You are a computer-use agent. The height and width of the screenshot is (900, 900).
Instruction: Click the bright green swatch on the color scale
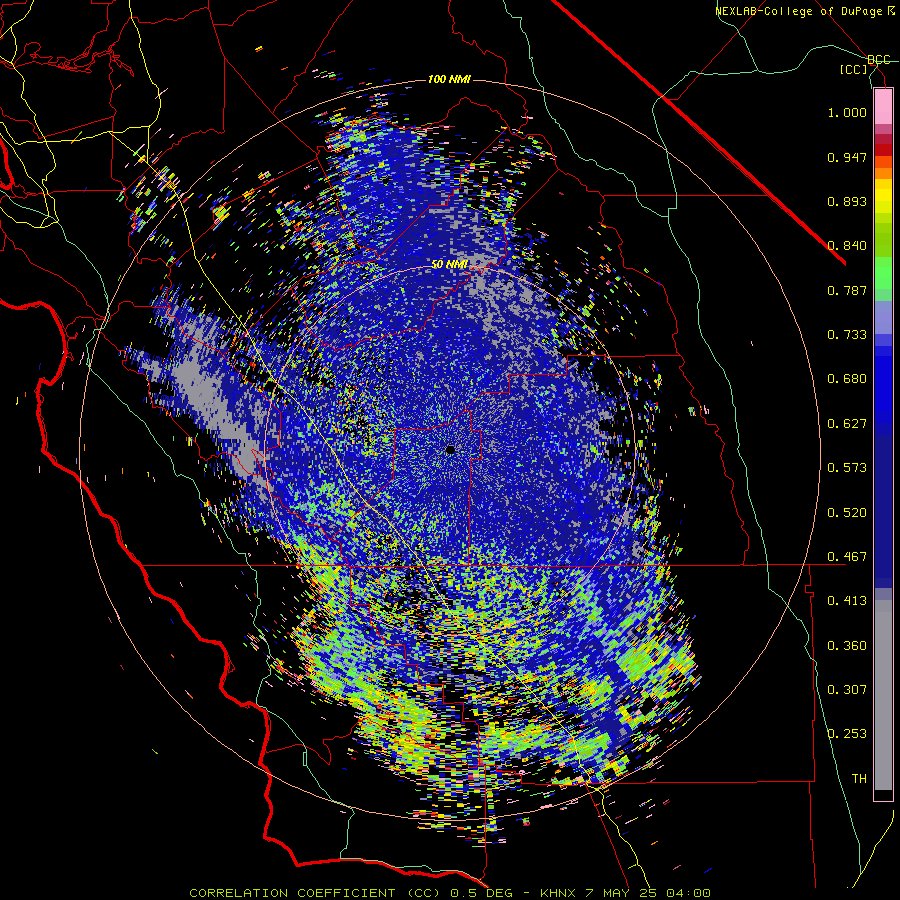pyautogui.click(x=883, y=273)
